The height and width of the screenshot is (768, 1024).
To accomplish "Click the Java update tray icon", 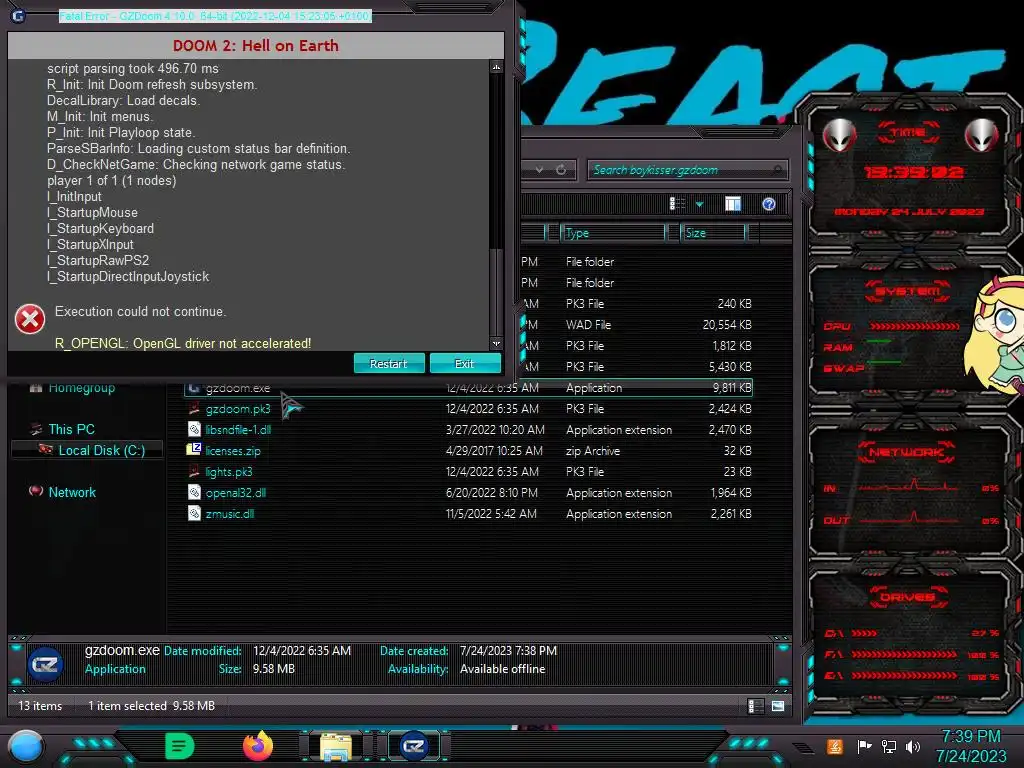I will pyautogui.click(x=835, y=746).
